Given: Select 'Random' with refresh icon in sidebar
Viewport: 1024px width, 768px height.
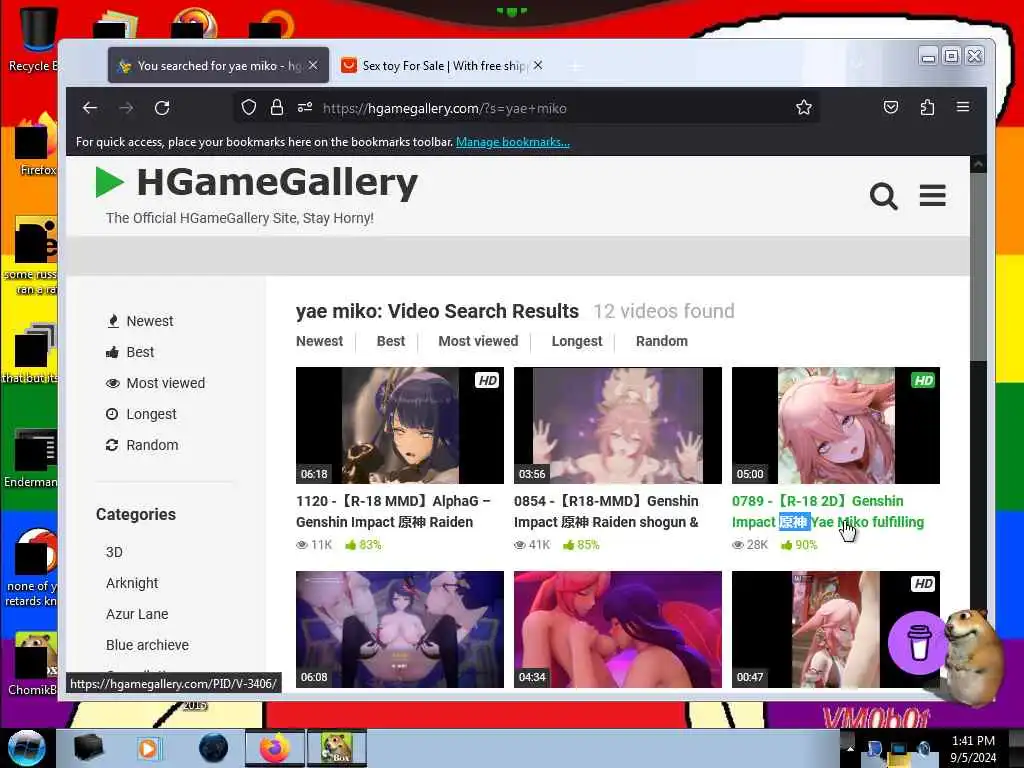Looking at the screenshot, I should click(142, 445).
